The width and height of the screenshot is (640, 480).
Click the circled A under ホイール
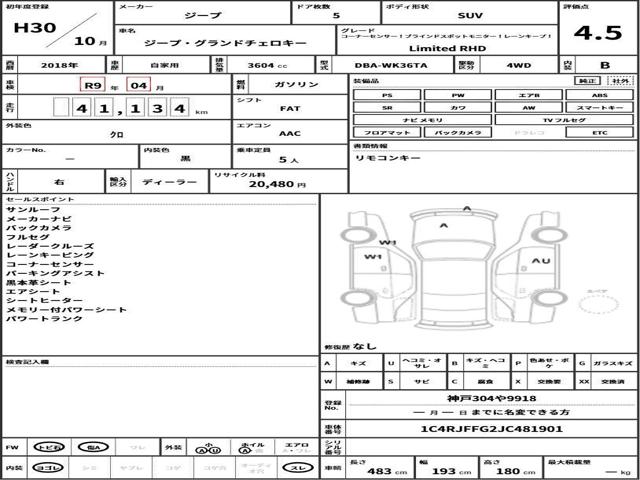tap(244, 450)
